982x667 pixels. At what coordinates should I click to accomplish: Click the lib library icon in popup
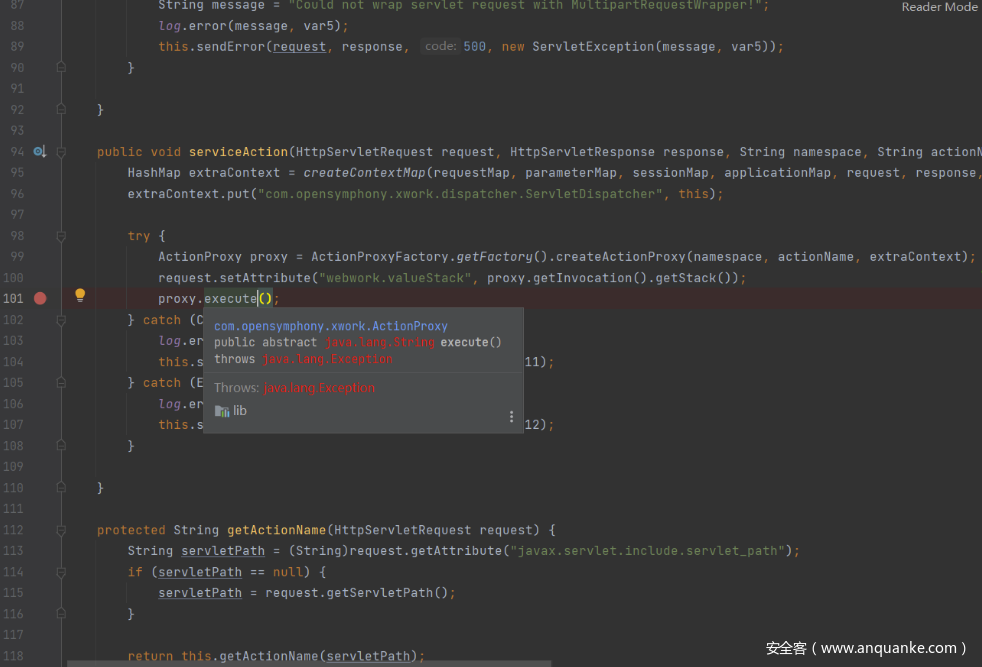(222, 411)
